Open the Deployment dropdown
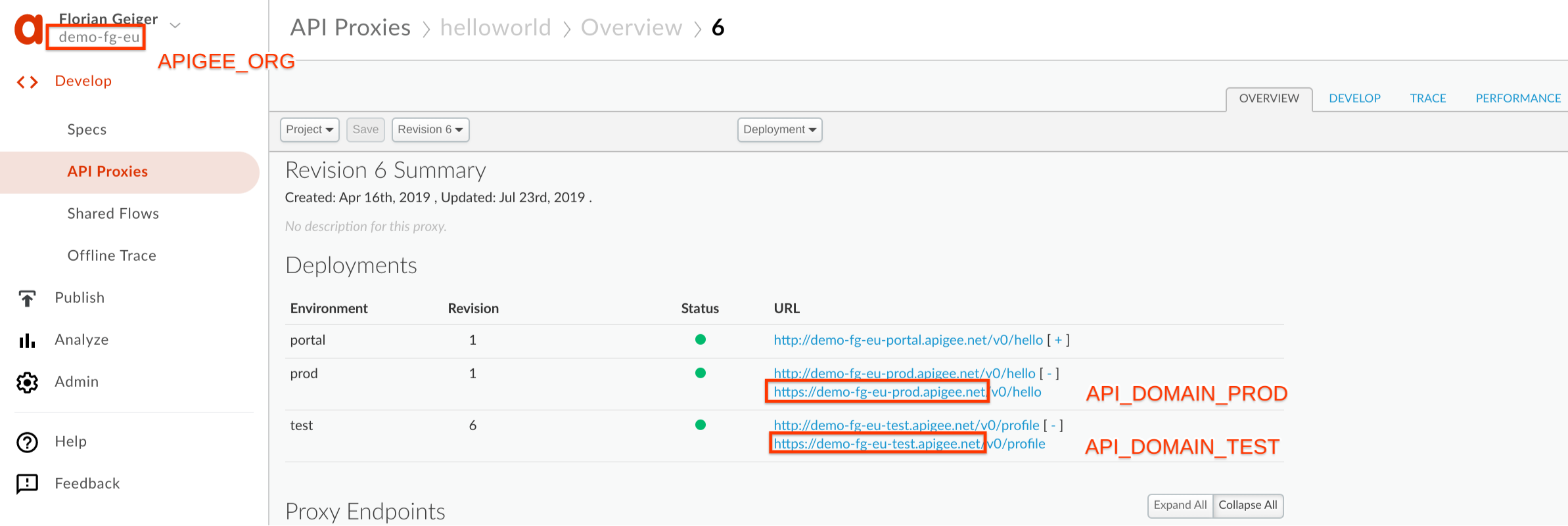 click(779, 129)
